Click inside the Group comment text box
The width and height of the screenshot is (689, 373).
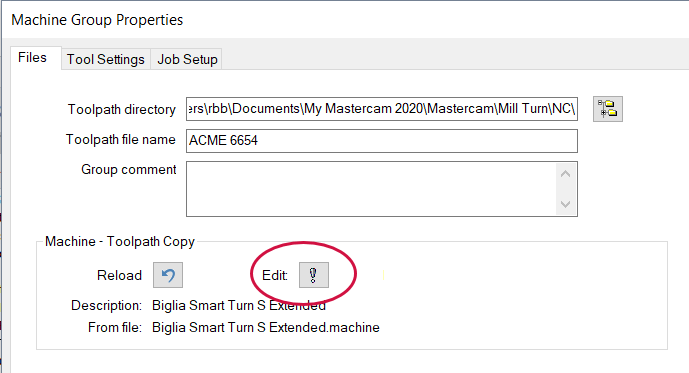pyautogui.click(x=371, y=189)
